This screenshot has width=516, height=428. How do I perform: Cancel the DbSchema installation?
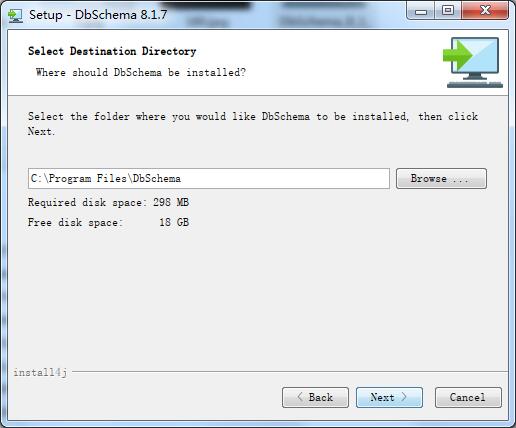(x=468, y=397)
